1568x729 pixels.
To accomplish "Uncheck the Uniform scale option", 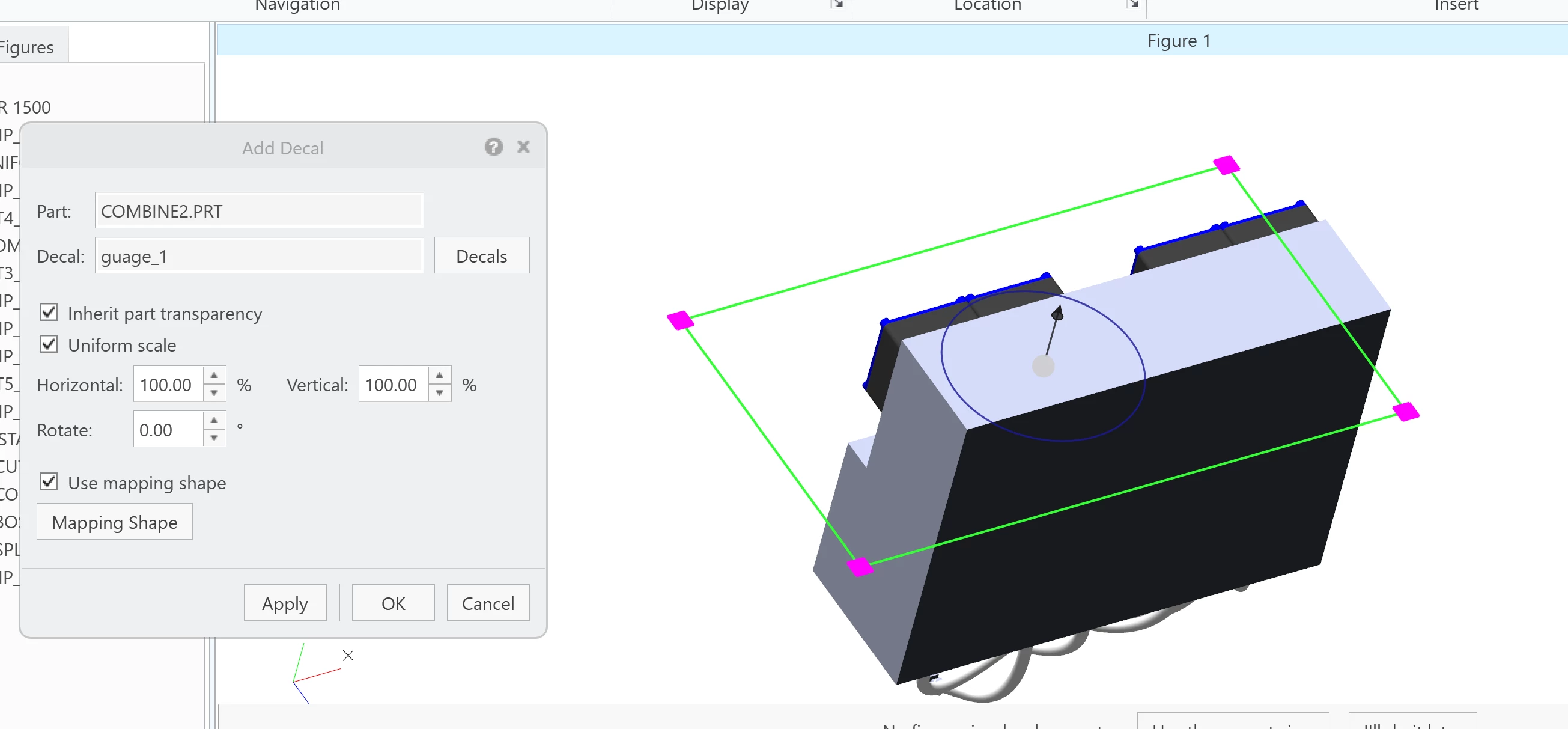I will click(49, 344).
